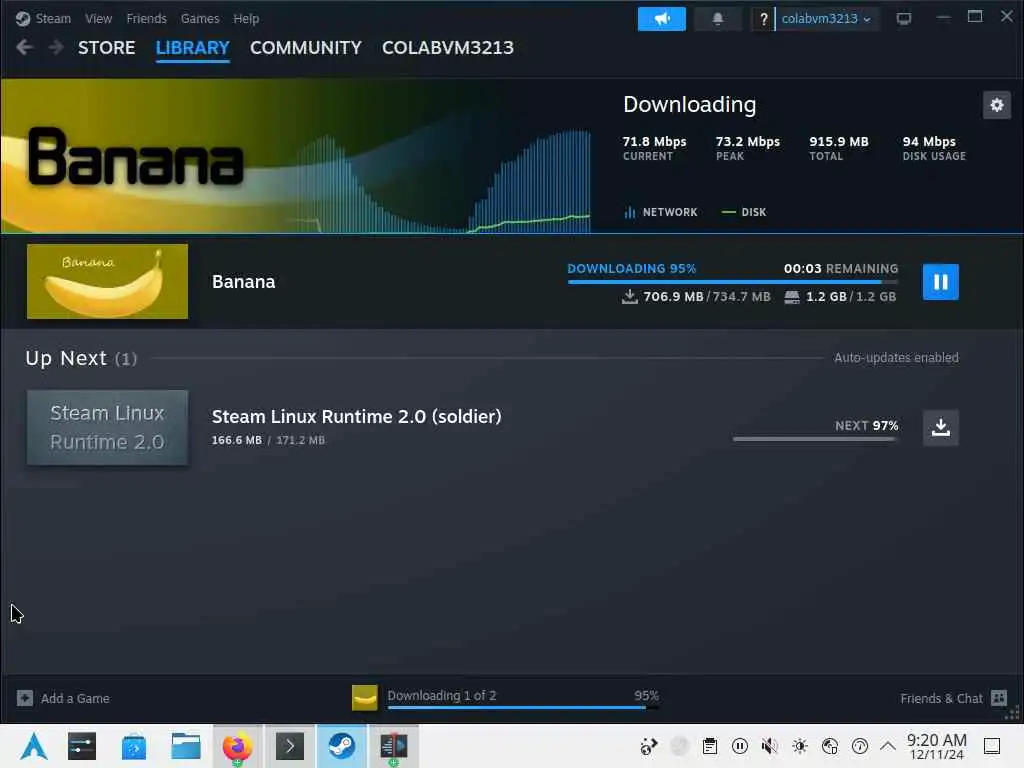Image resolution: width=1024 pixels, height=768 pixels.
Task: Go forward with the right arrow
Action: pyautogui.click(x=56, y=48)
